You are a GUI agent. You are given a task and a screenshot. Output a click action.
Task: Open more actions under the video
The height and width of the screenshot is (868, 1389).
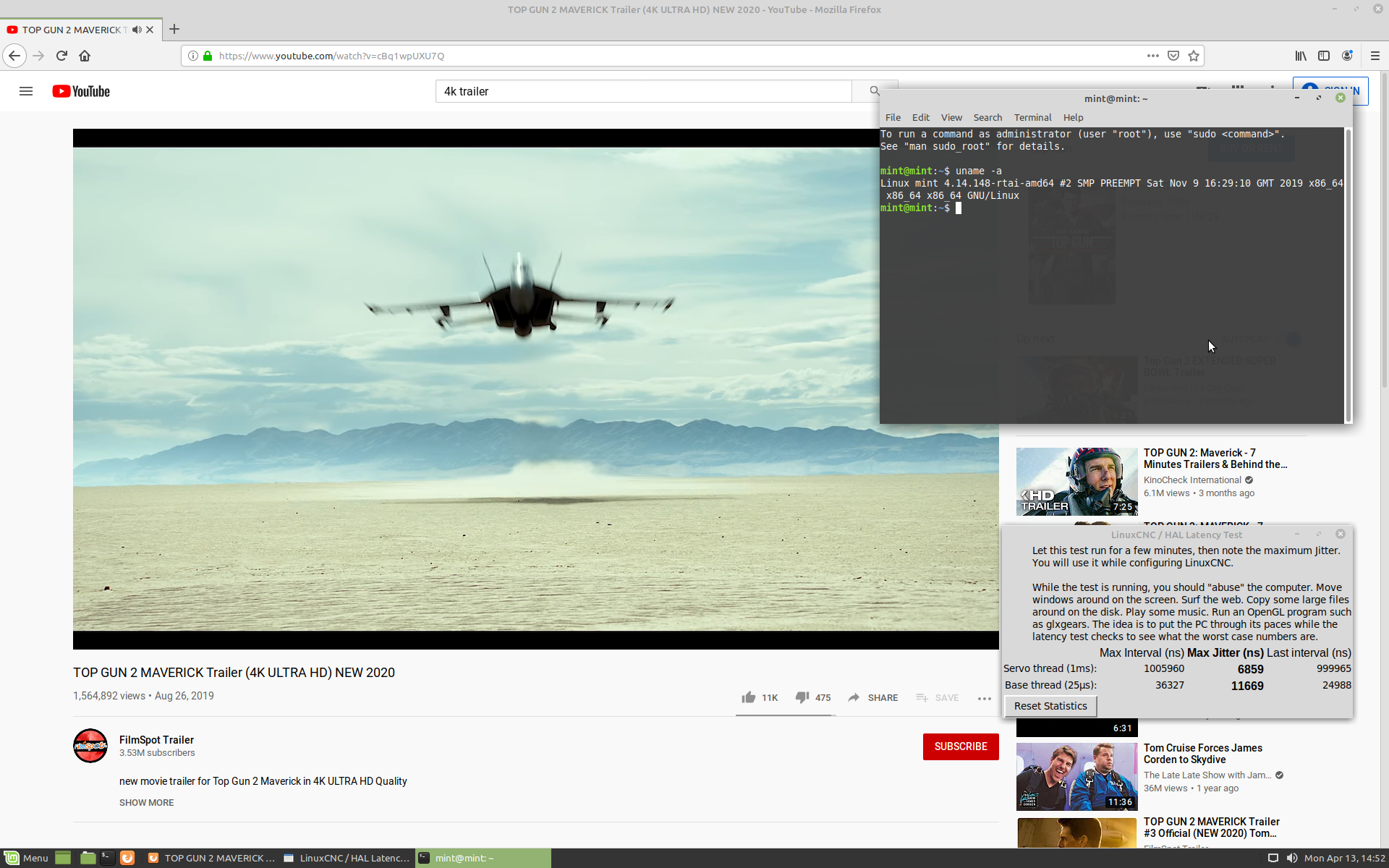pos(985,698)
